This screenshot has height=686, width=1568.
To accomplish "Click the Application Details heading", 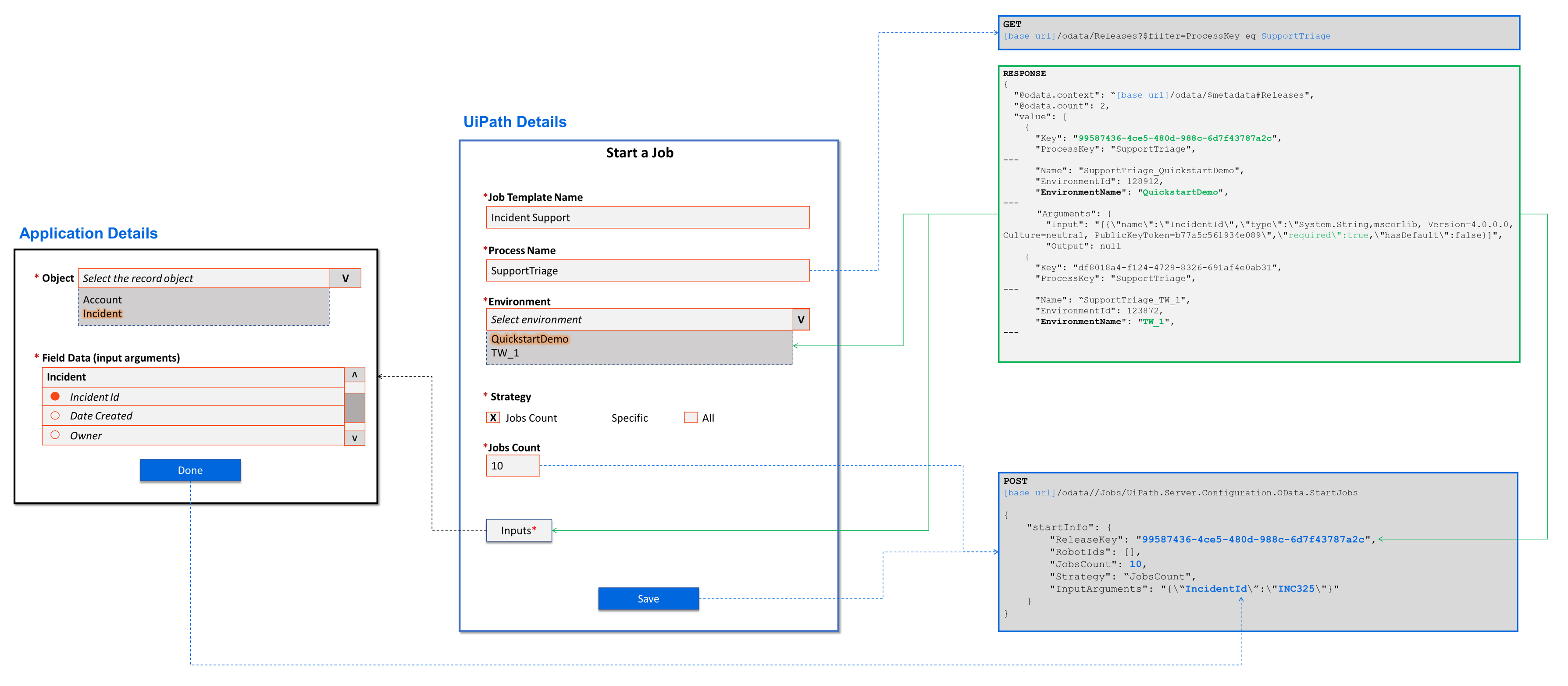I will (x=88, y=233).
